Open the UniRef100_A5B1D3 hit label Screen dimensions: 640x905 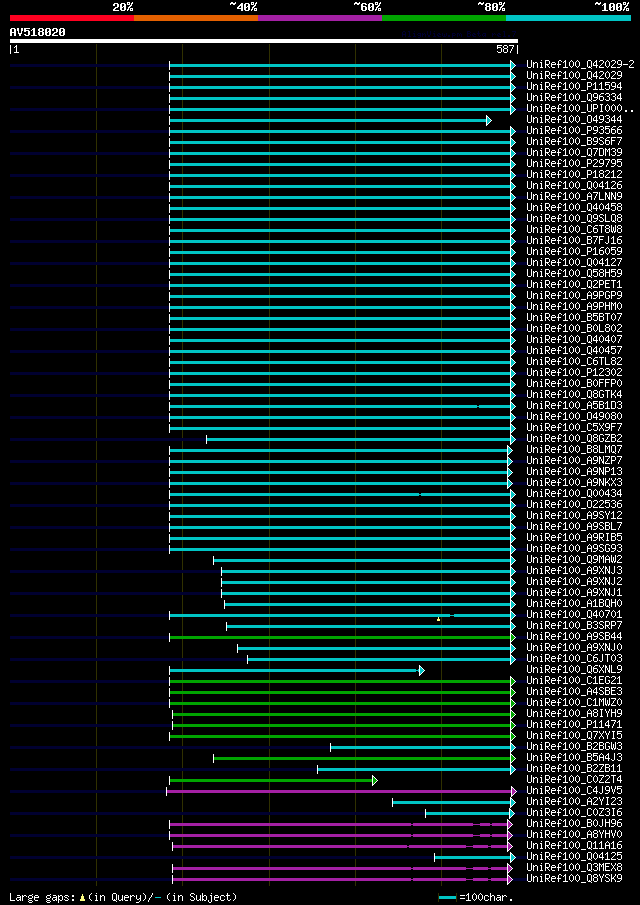click(x=574, y=406)
